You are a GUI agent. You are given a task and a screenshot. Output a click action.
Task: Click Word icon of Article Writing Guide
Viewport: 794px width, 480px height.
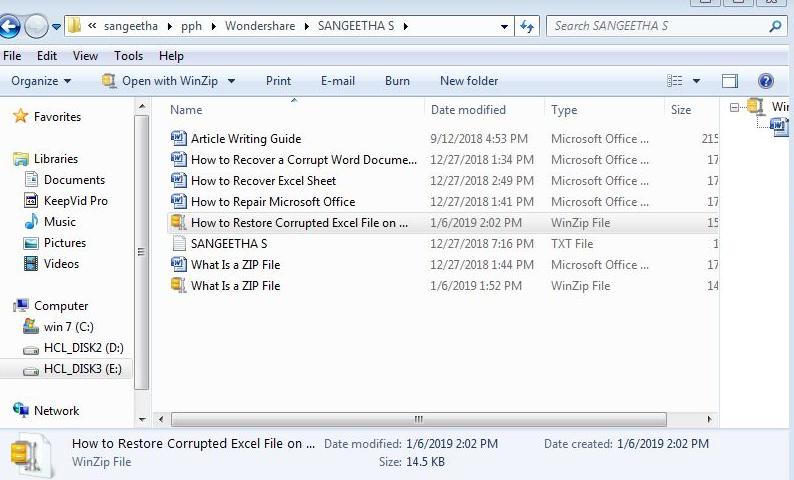pyautogui.click(x=178, y=138)
